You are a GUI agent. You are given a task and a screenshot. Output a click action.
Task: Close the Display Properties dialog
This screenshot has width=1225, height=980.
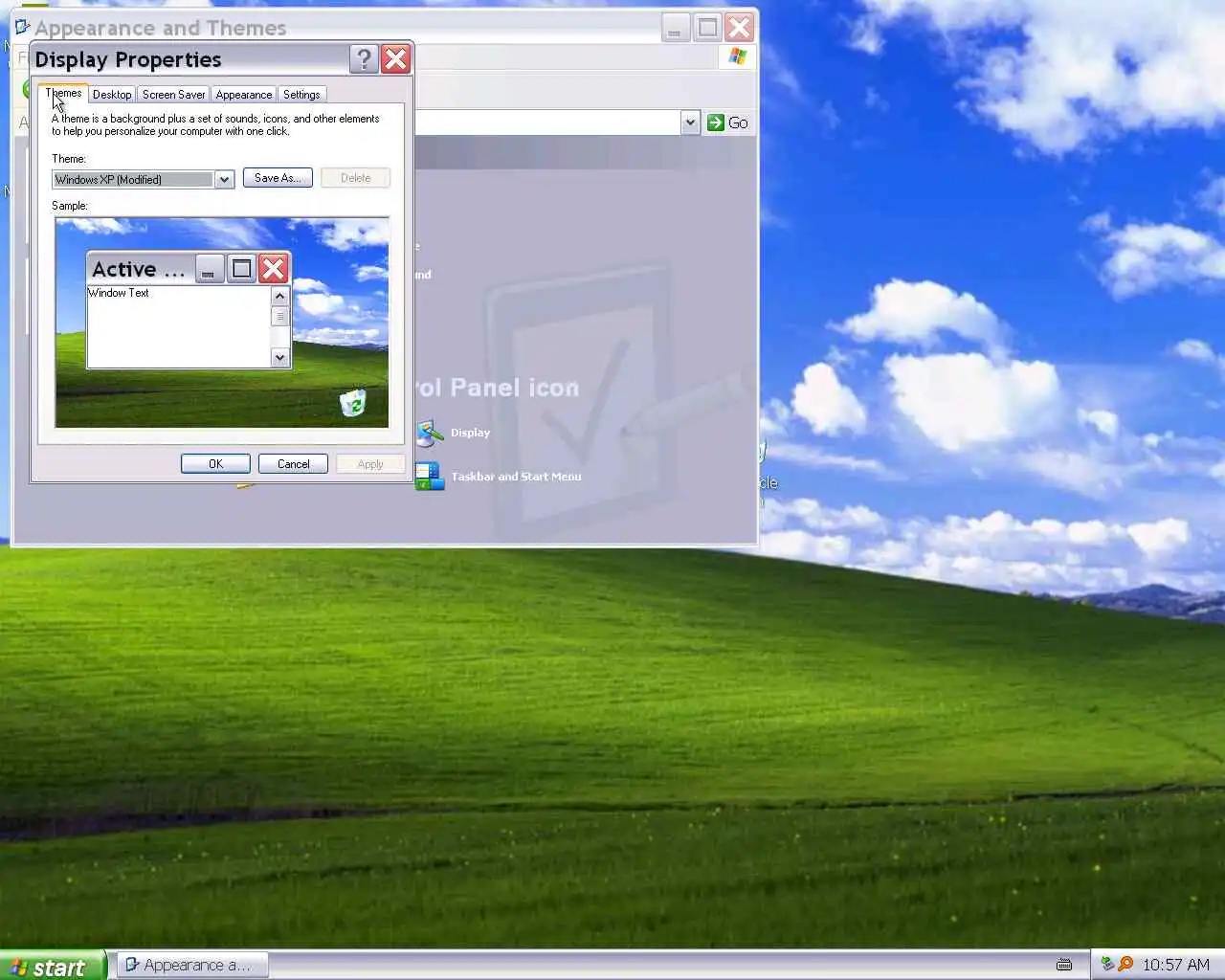coord(395,59)
